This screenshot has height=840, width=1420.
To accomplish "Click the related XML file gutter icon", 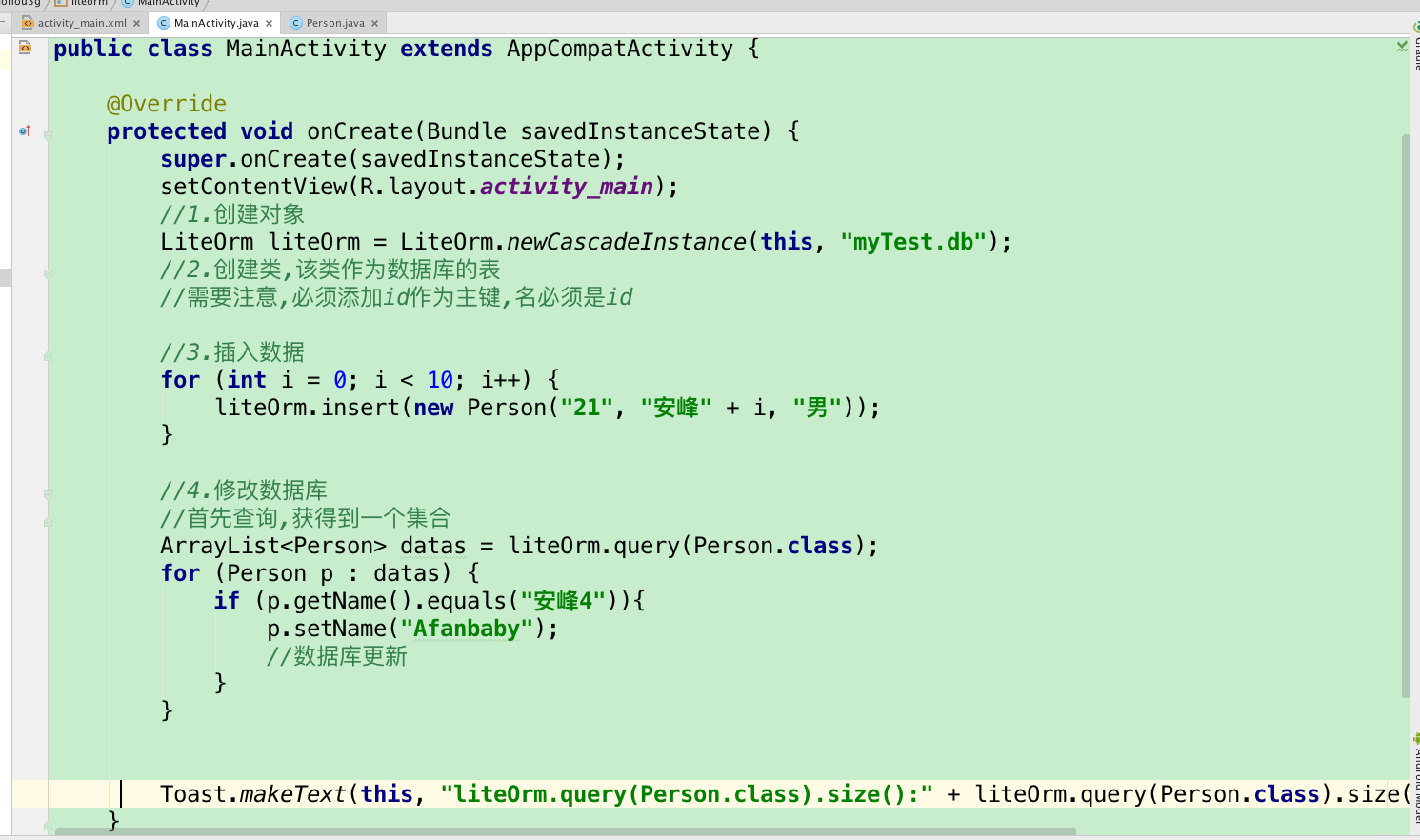I will coord(25,48).
